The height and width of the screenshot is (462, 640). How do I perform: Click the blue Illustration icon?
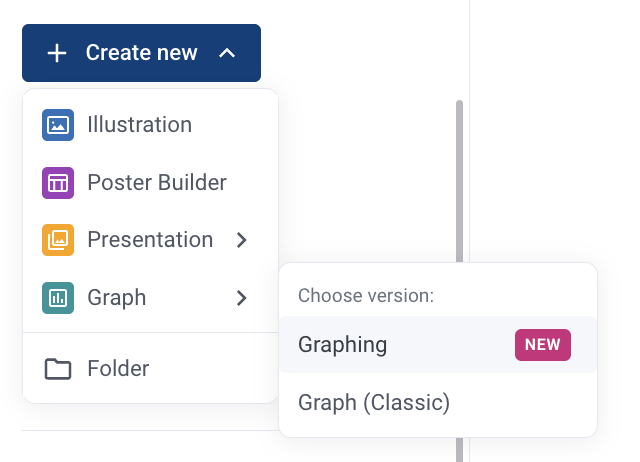coord(58,125)
